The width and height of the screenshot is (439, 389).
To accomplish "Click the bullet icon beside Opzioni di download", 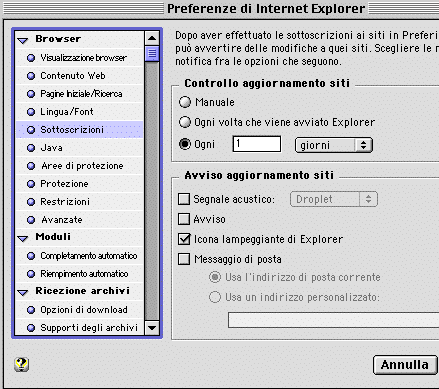I will (x=31, y=310).
